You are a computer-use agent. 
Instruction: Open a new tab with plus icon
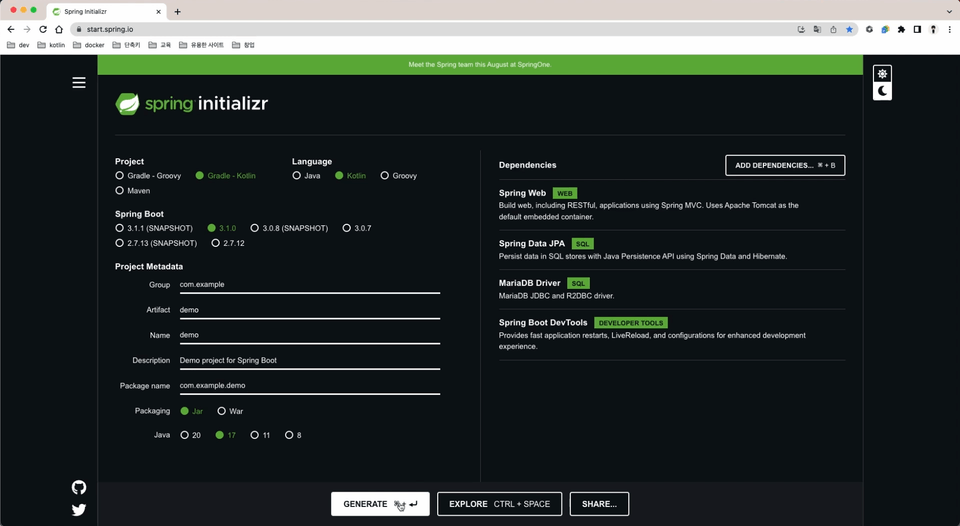point(178,12)
